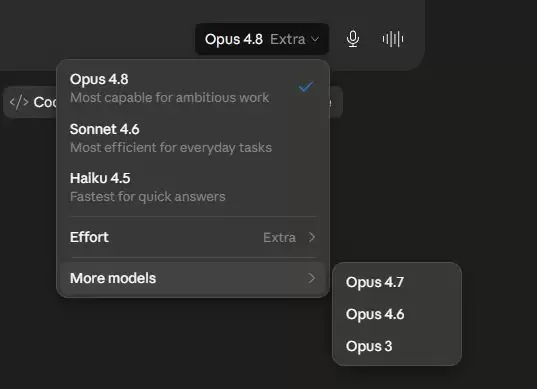Expand the More models chevron
537x389 pixels.
tap(311, 278)
